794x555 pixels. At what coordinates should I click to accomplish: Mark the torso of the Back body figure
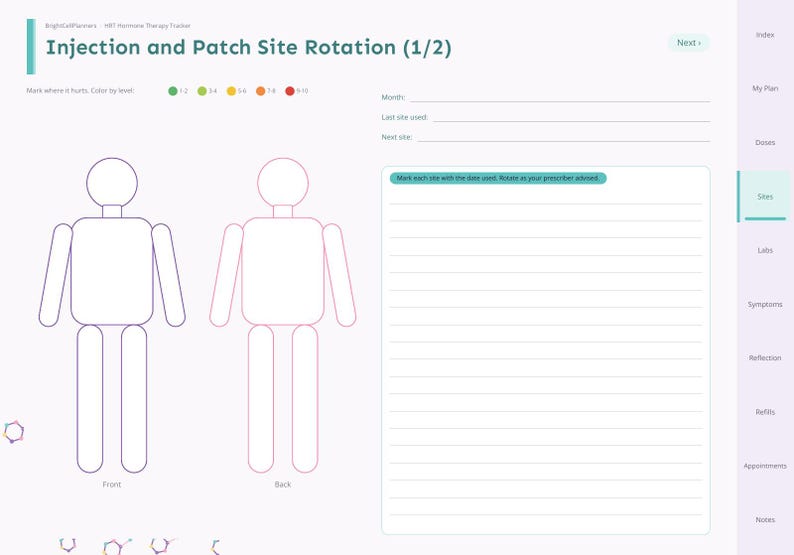click(283, 271)
